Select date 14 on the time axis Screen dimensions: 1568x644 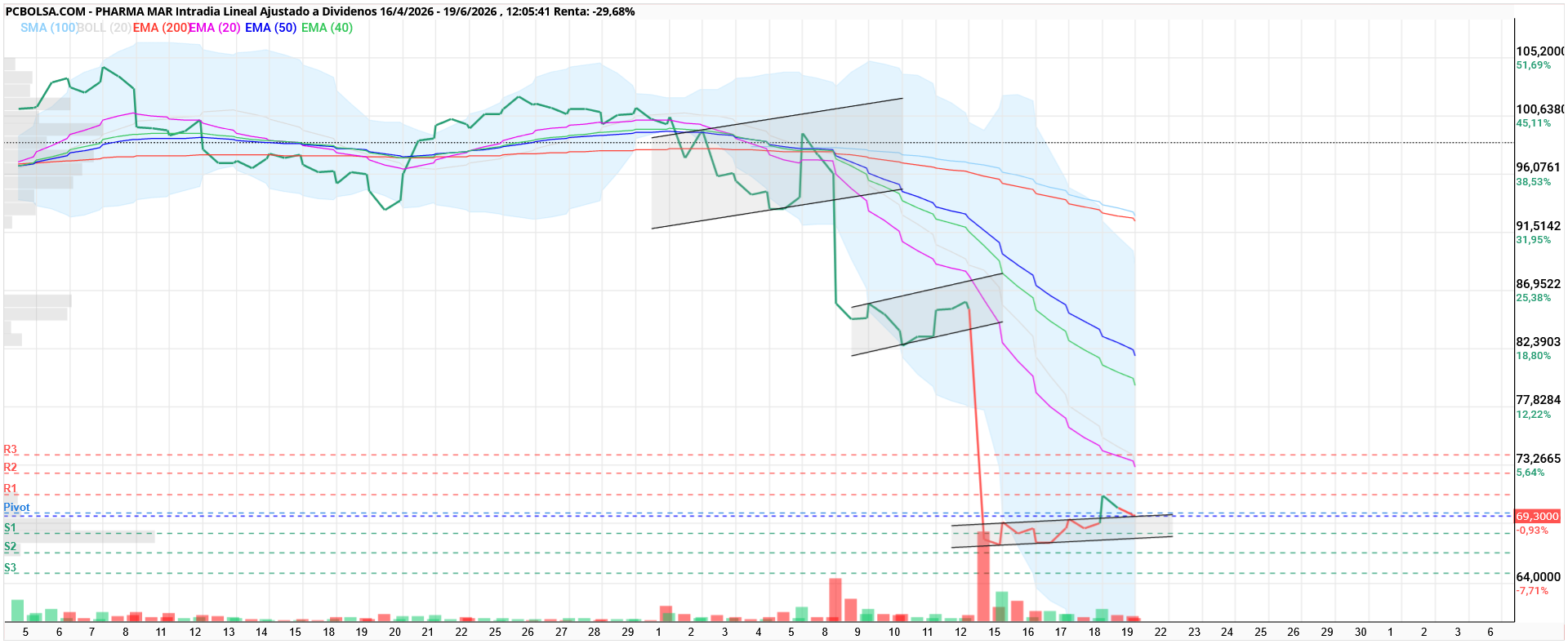click(x=261, y=632)
